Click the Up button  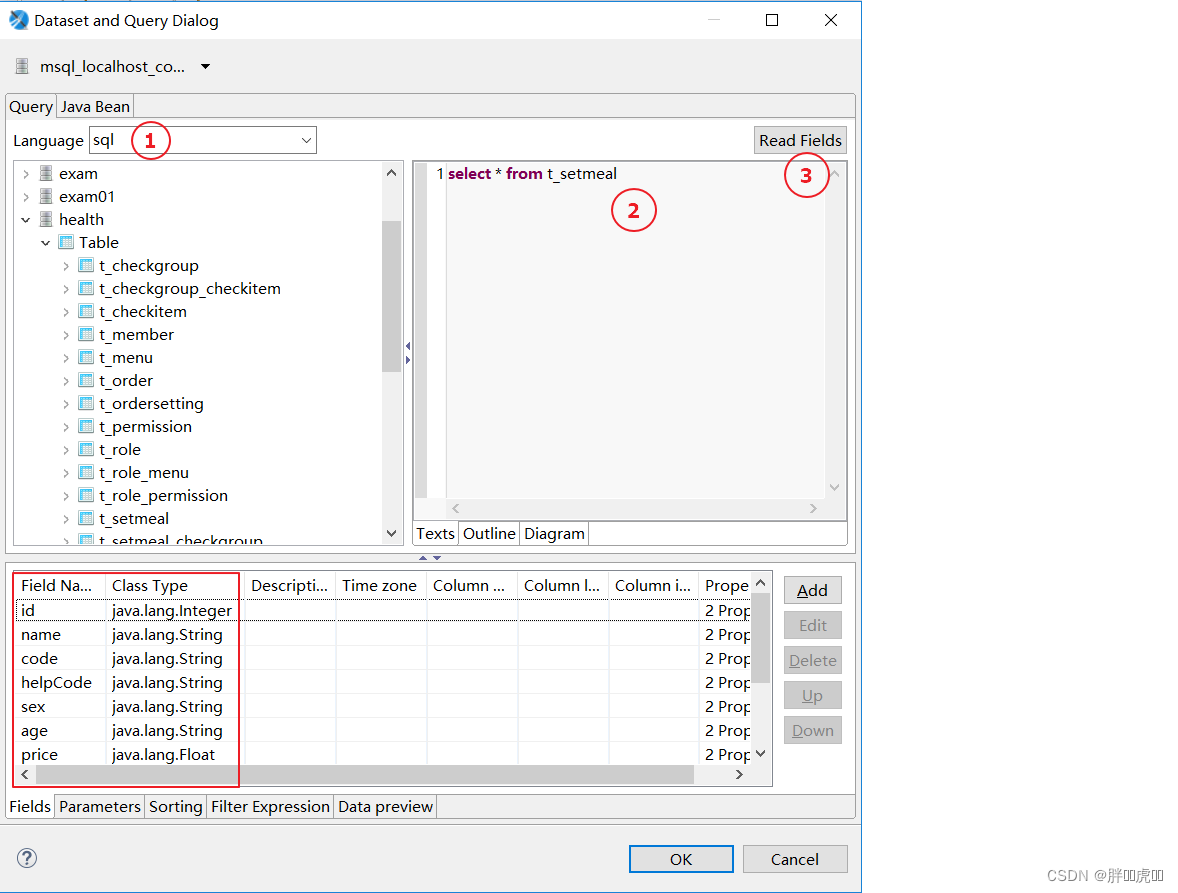(x=812, y=695)
